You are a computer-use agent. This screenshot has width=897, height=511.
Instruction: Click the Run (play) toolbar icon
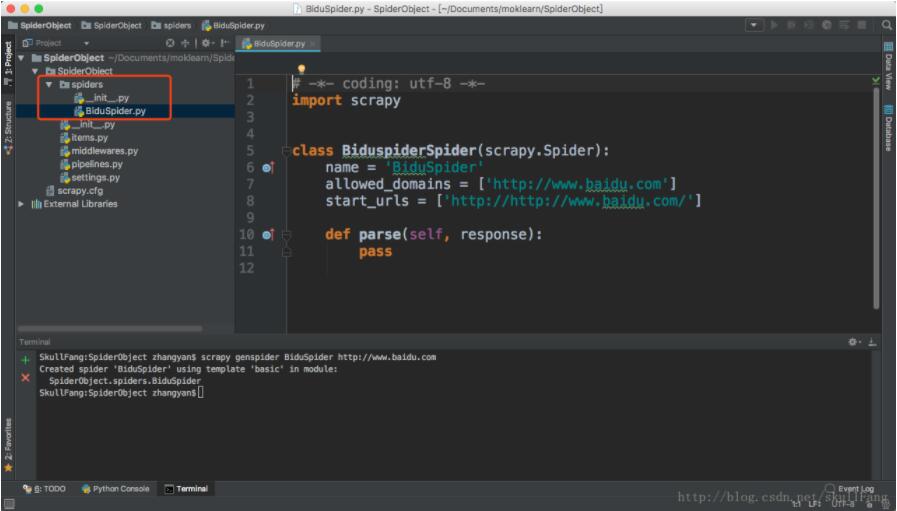click(775, 25)
